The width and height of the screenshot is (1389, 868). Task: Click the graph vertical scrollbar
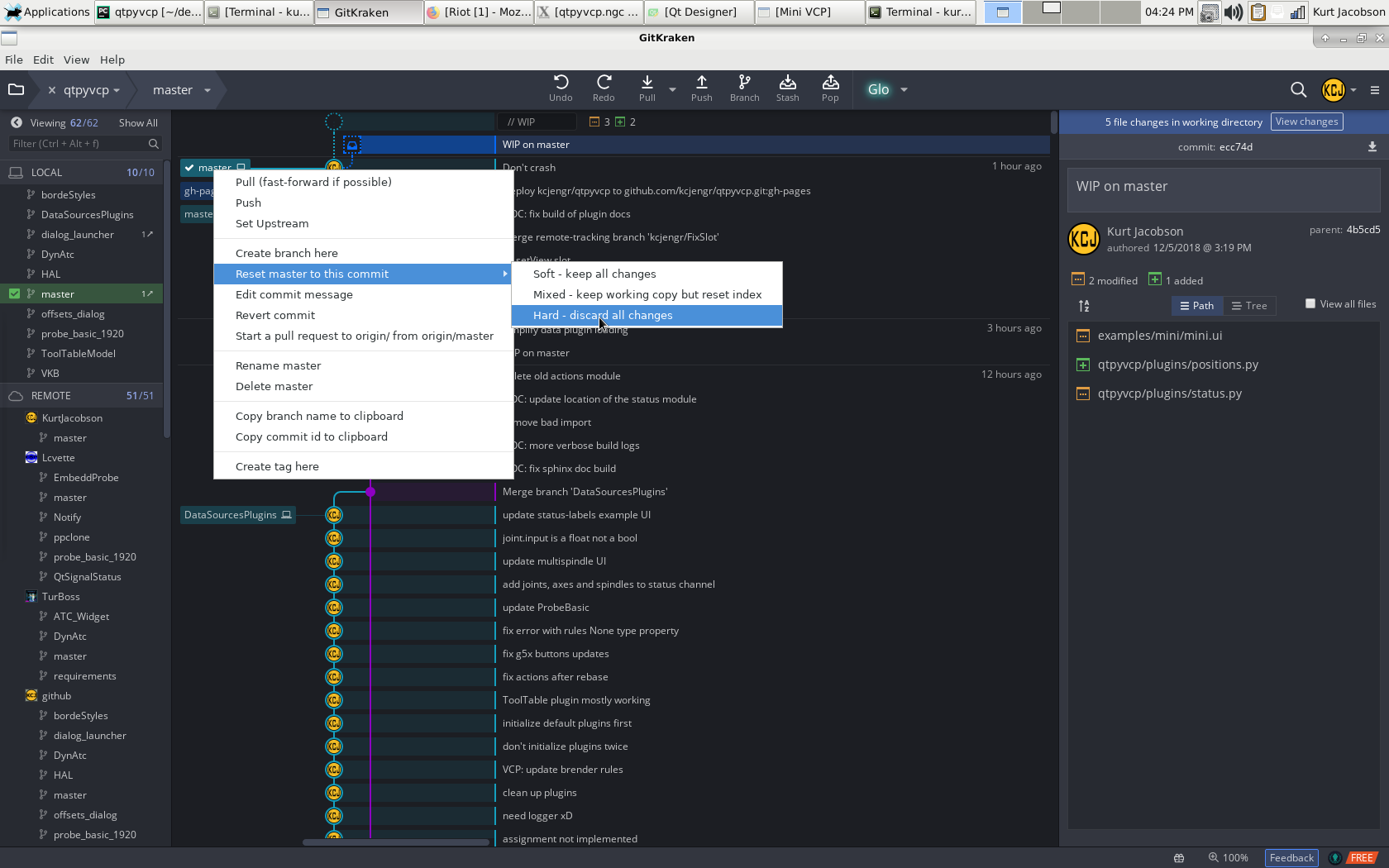pos(1053,122)
